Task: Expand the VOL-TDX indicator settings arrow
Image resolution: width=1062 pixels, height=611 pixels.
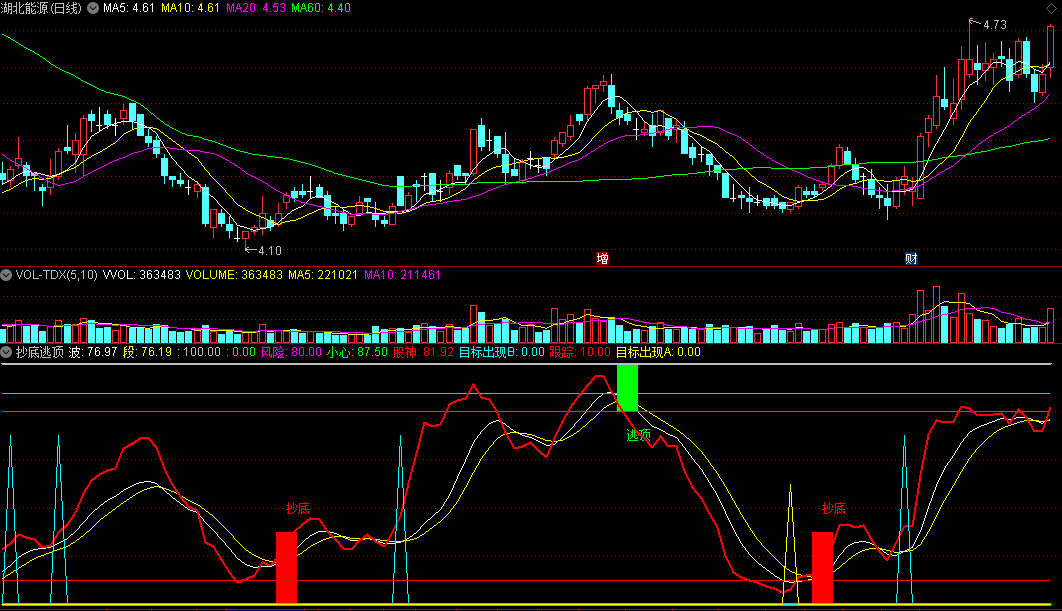Action: point(6,275)
